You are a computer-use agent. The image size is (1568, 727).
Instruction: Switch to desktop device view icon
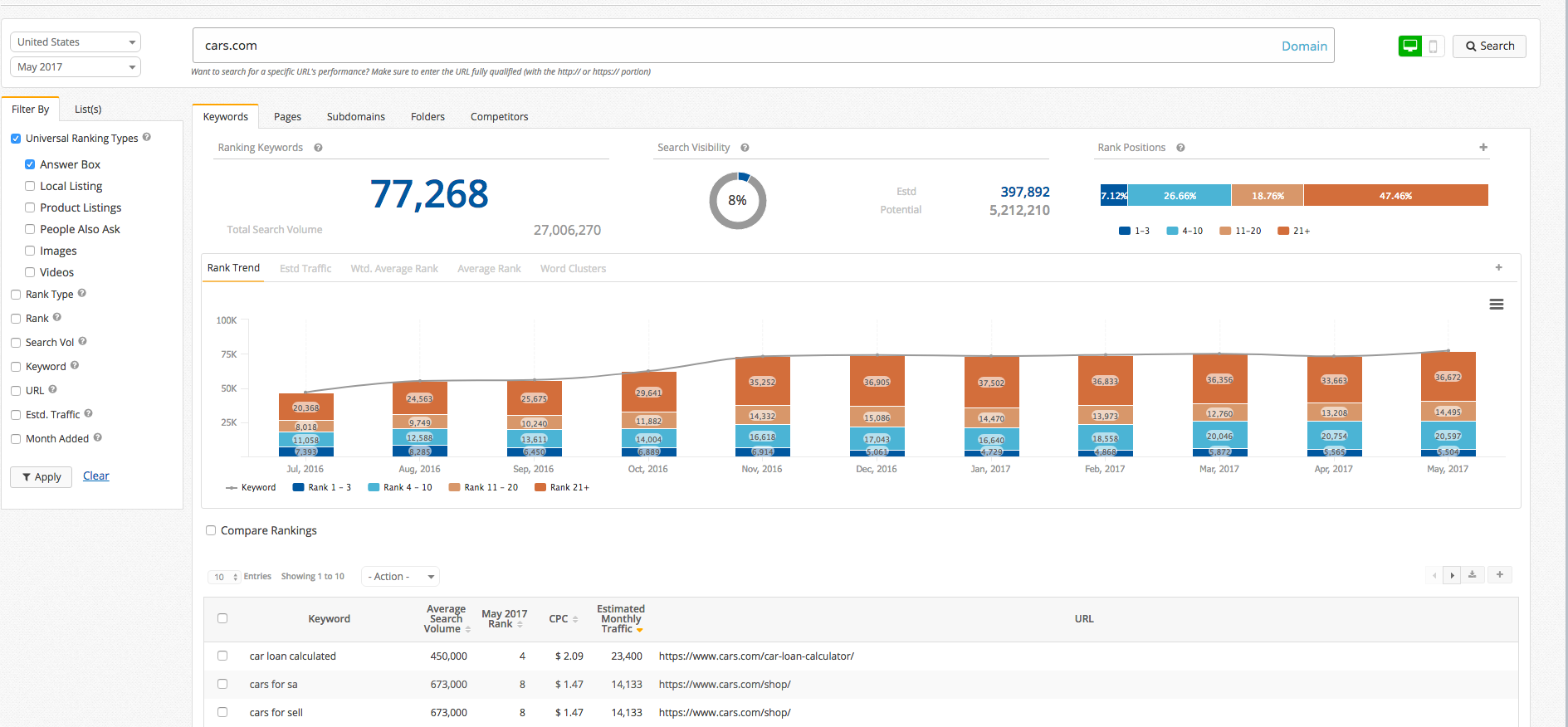click(x=1409, y=46)
